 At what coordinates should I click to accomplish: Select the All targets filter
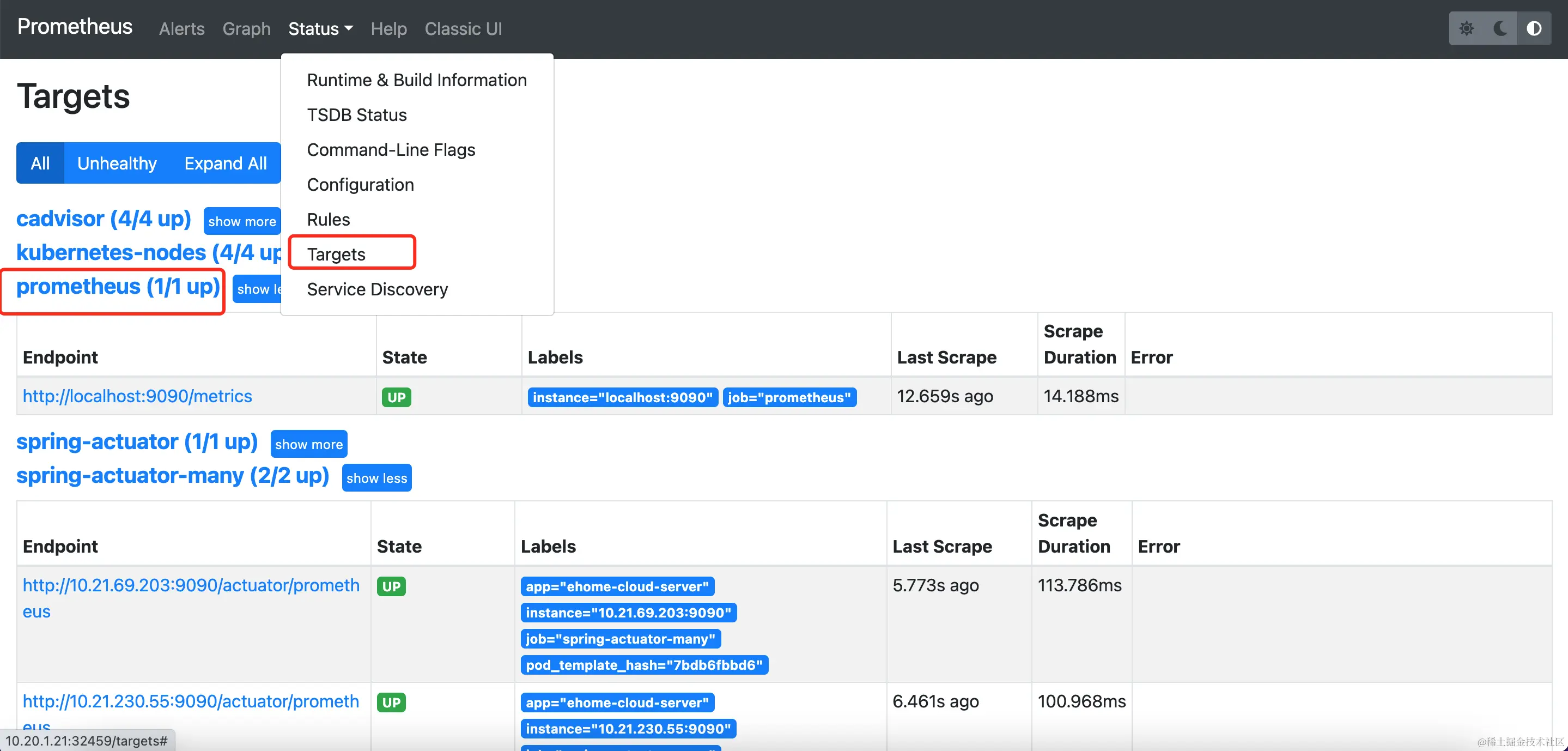point(40,163)
